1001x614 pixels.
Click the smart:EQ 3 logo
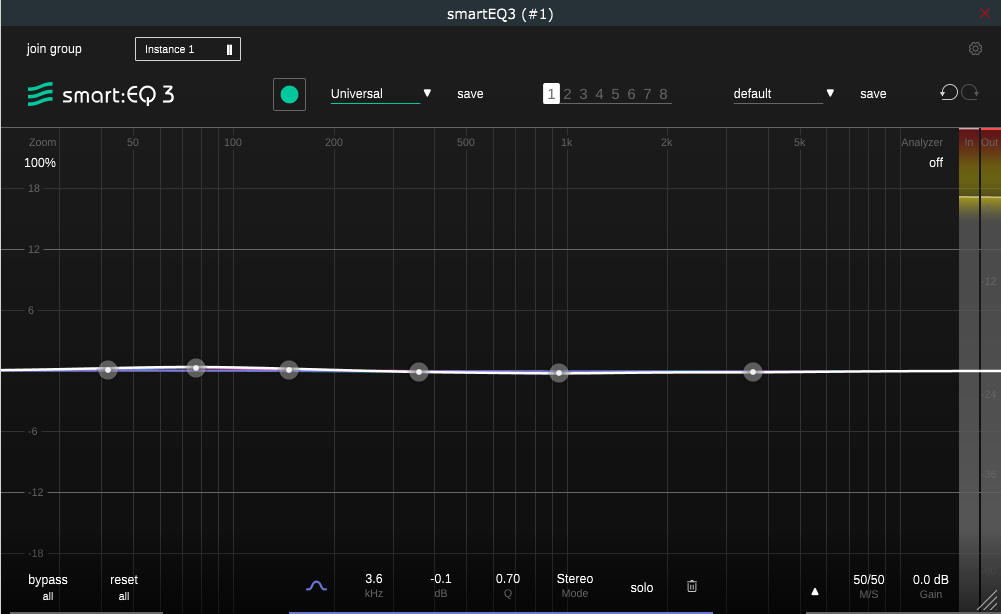101,94
